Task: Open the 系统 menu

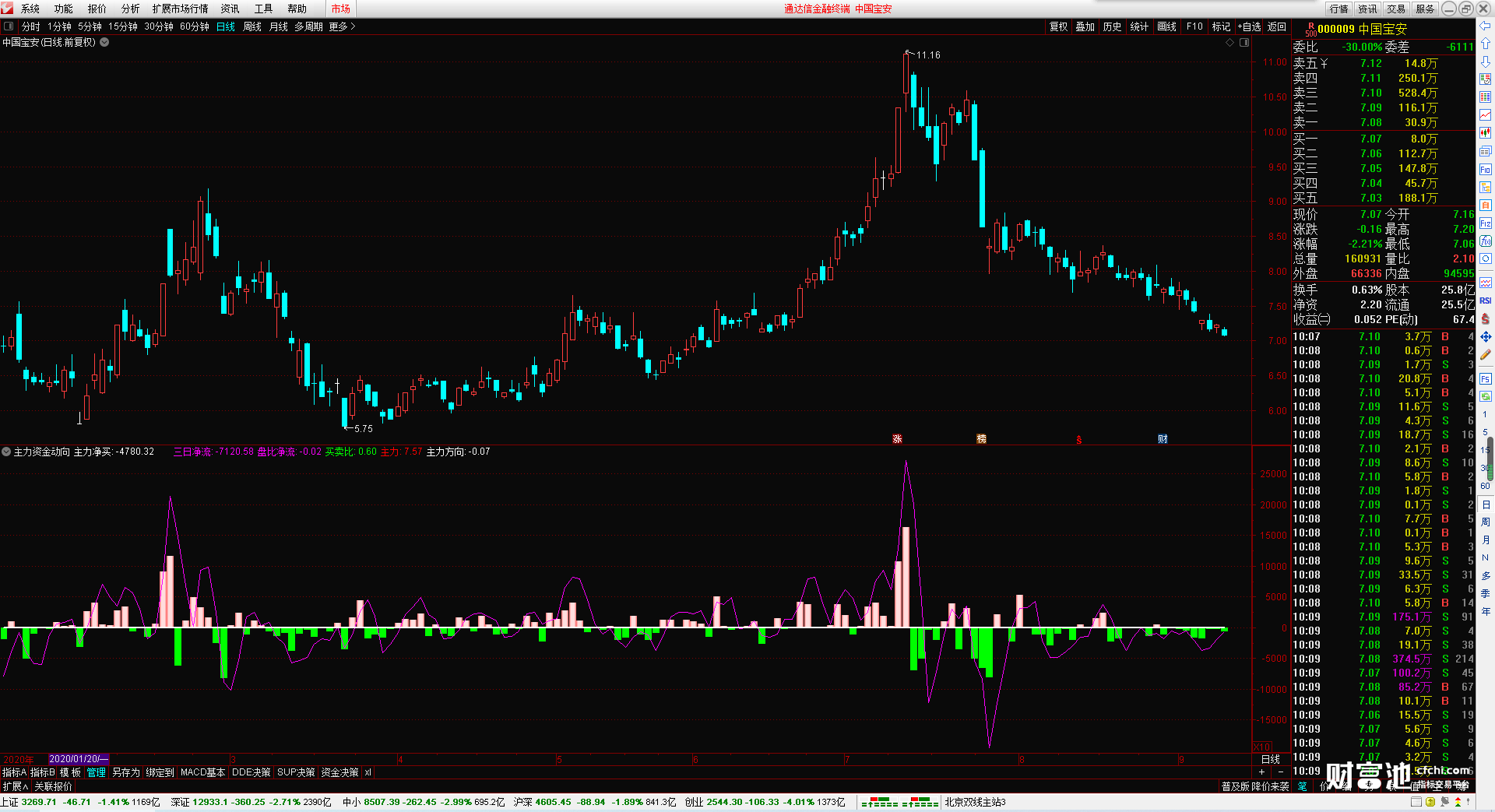Action: [x=30, y=9]
